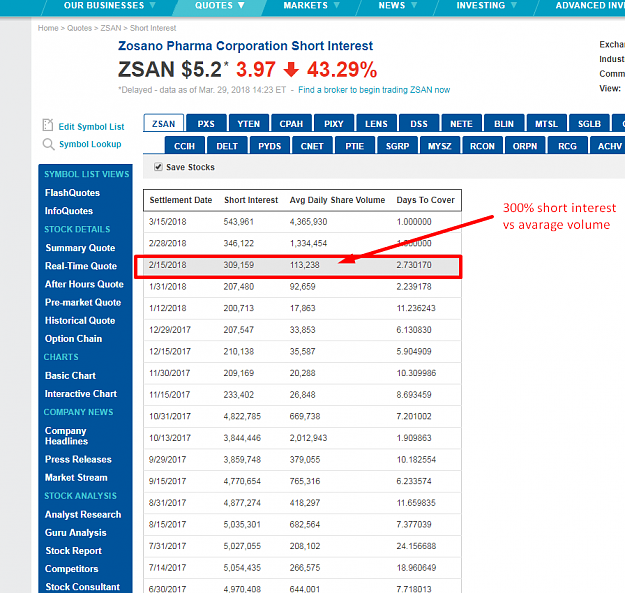Open the Quotes navigation dropdown
This screenshot has width=625, height=593.
[x=219, y=6]
